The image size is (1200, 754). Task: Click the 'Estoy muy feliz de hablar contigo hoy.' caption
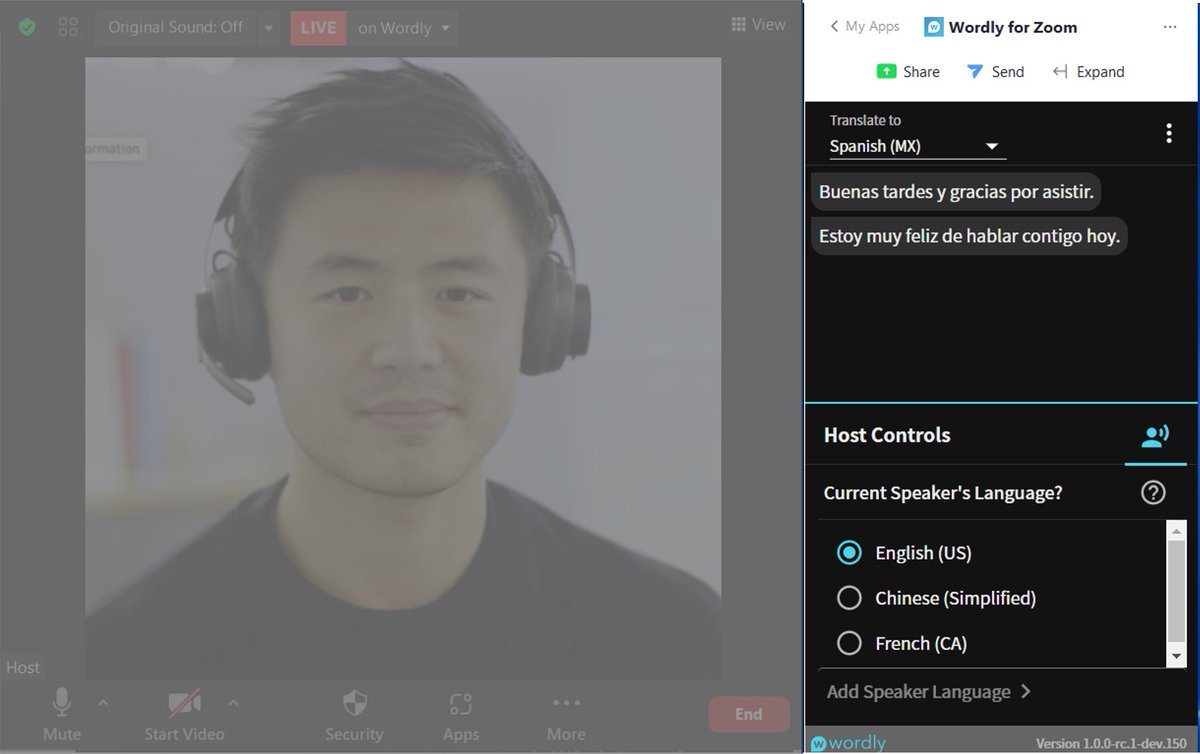tap(969, 237)
